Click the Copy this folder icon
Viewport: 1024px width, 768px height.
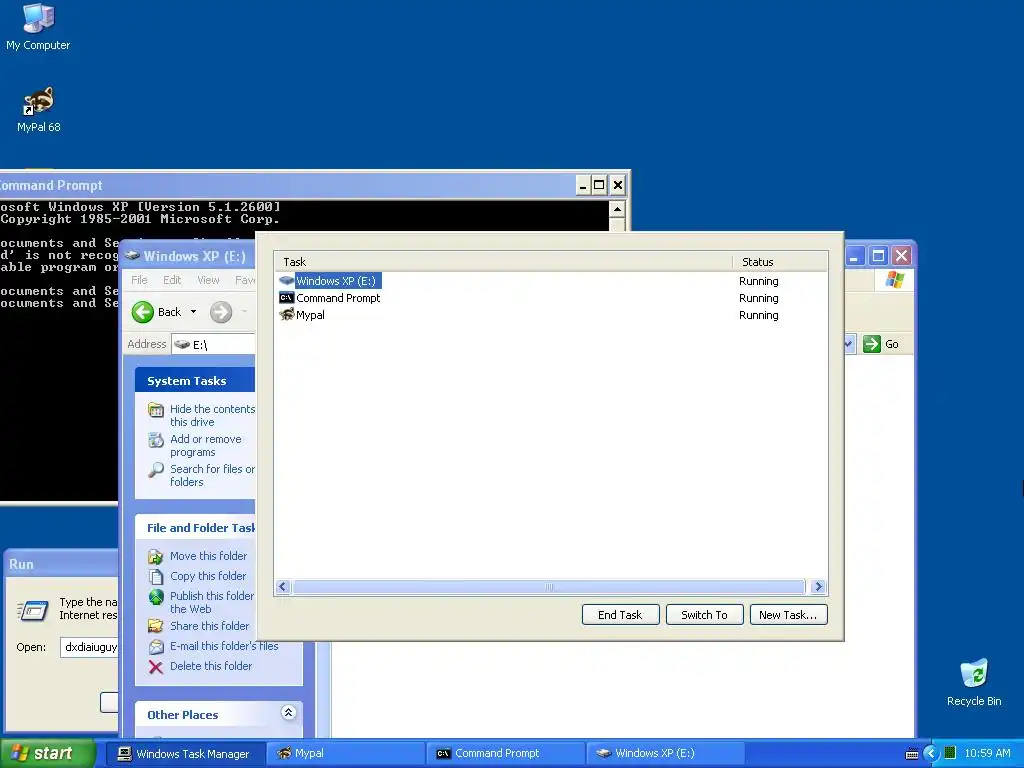[155, 577]
